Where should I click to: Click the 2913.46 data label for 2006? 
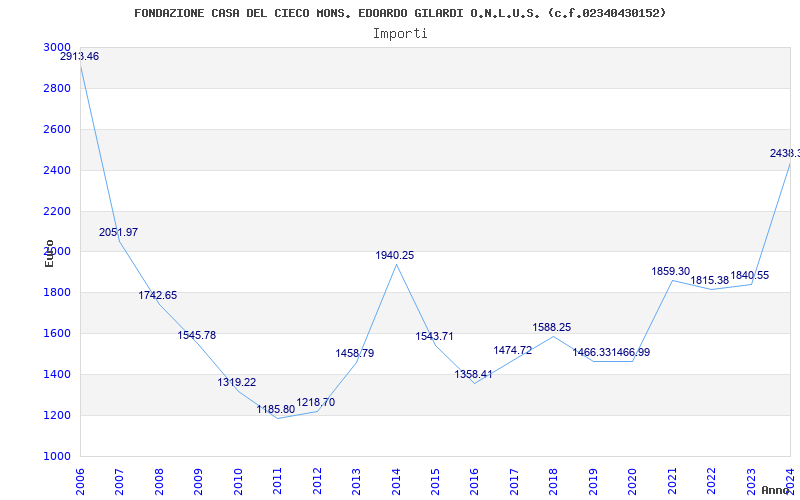coord(79,57)
